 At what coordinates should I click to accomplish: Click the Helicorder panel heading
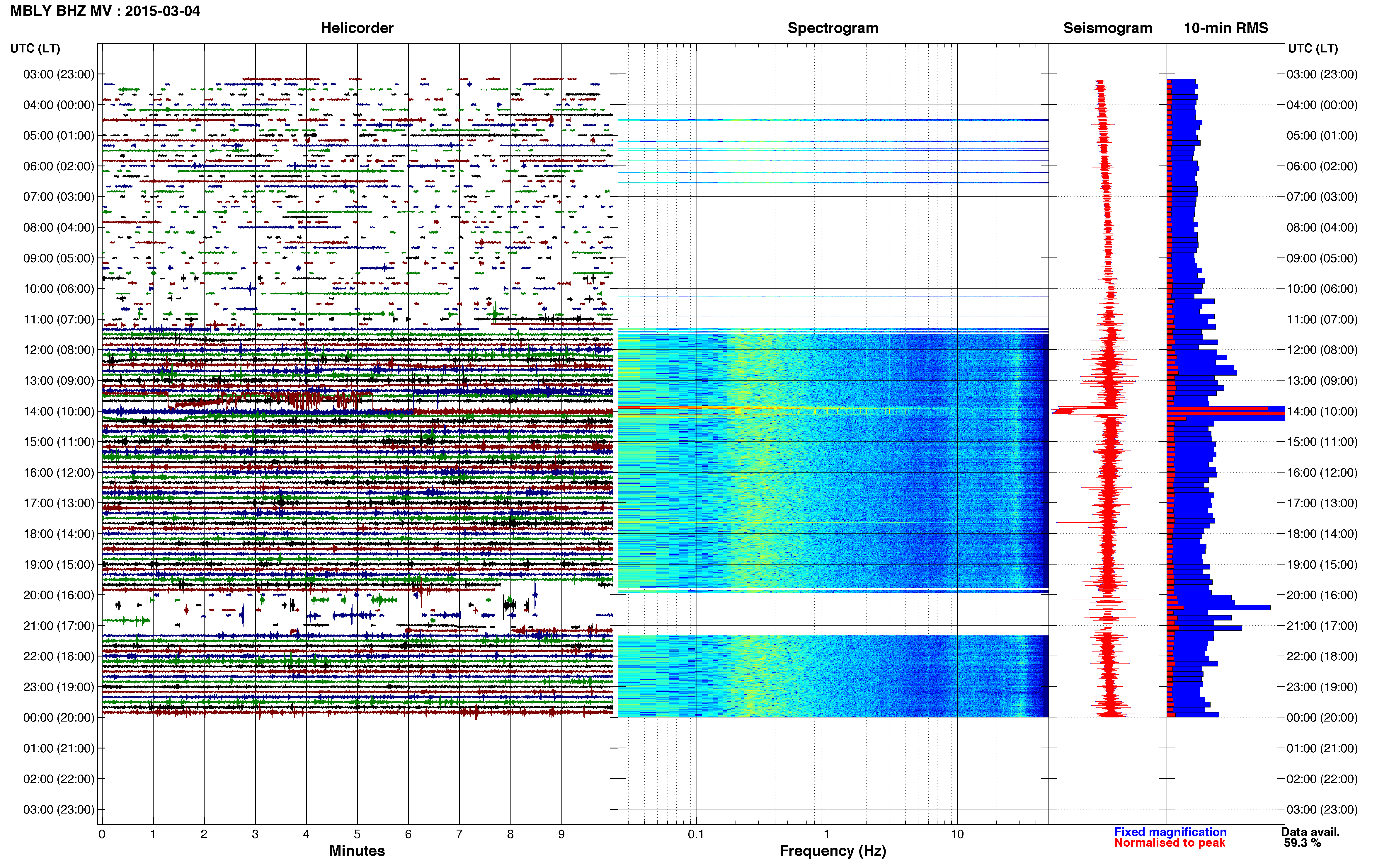click(x=357, y=28)
